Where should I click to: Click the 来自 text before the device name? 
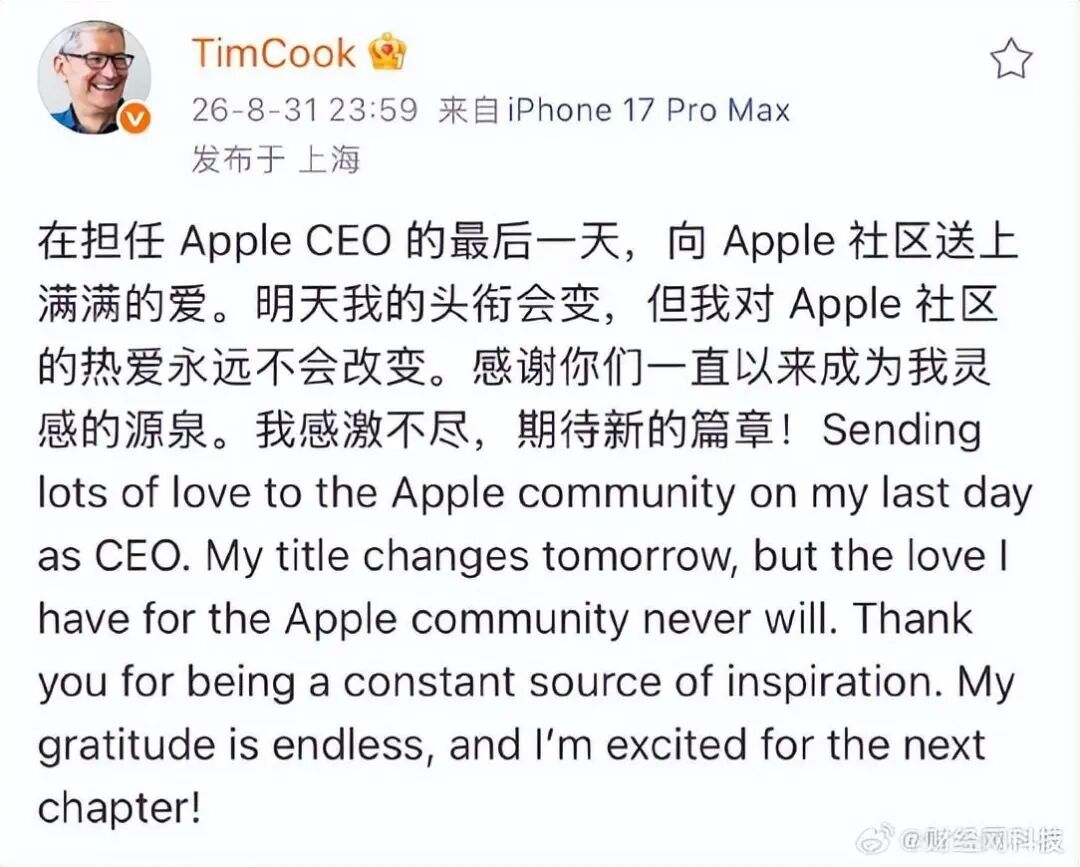pos(469,110)
